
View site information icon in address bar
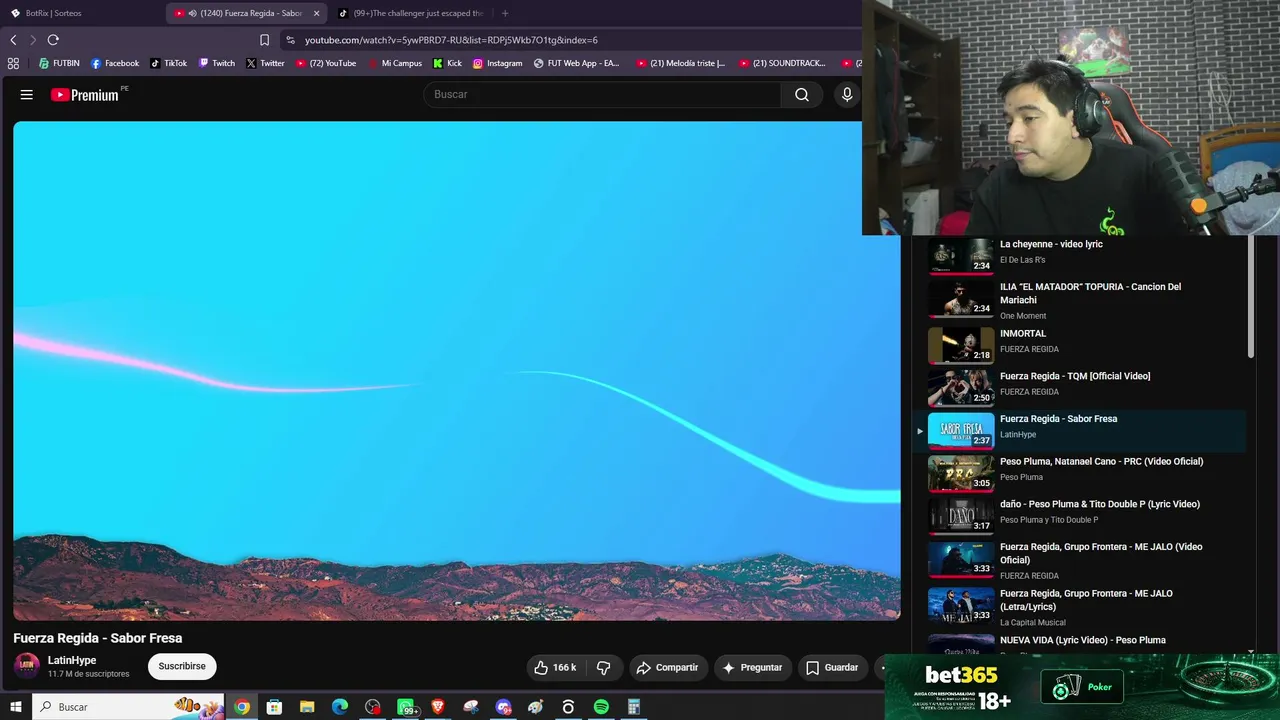290,40
